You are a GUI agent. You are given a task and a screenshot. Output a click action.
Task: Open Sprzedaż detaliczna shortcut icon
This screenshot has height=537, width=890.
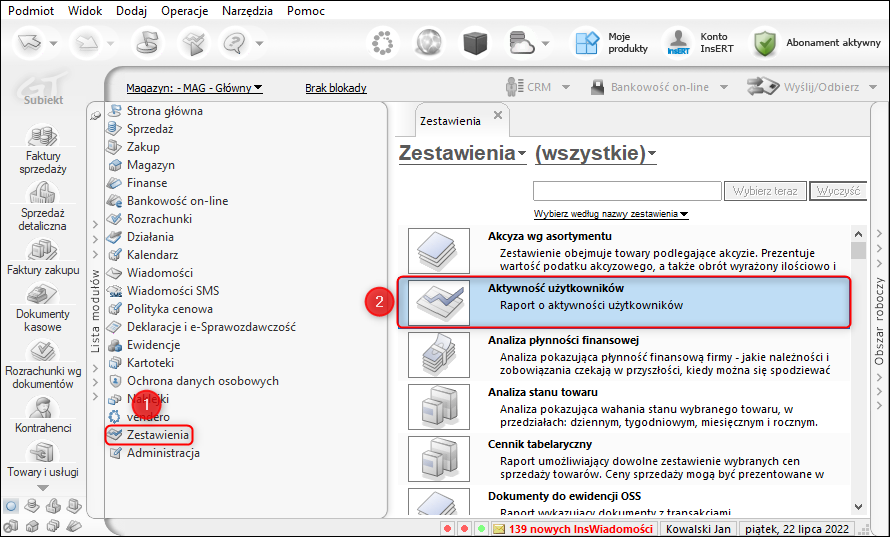[x=43, y=193]
